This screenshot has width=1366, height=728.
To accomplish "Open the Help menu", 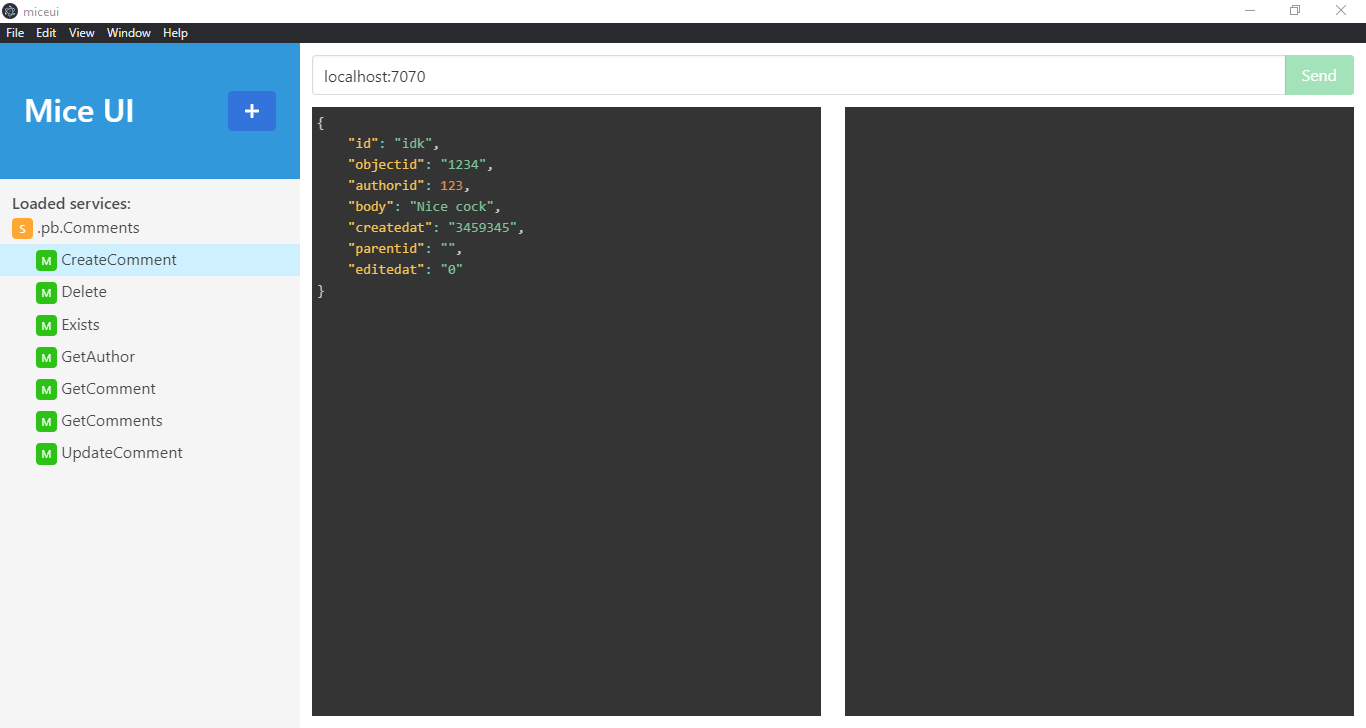I will click(x=175, y=33).
